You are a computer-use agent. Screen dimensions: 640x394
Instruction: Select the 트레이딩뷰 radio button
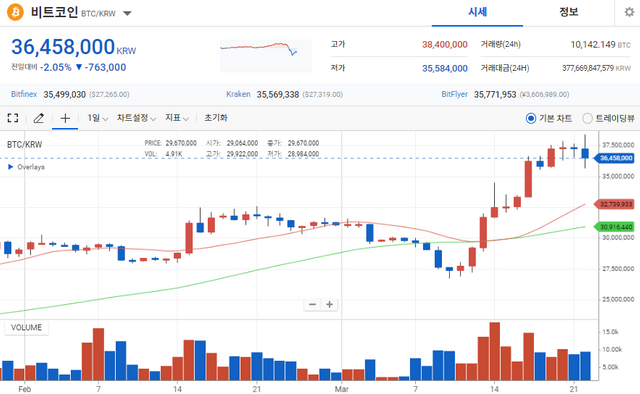pyautogui.click(x=587, y=118)
